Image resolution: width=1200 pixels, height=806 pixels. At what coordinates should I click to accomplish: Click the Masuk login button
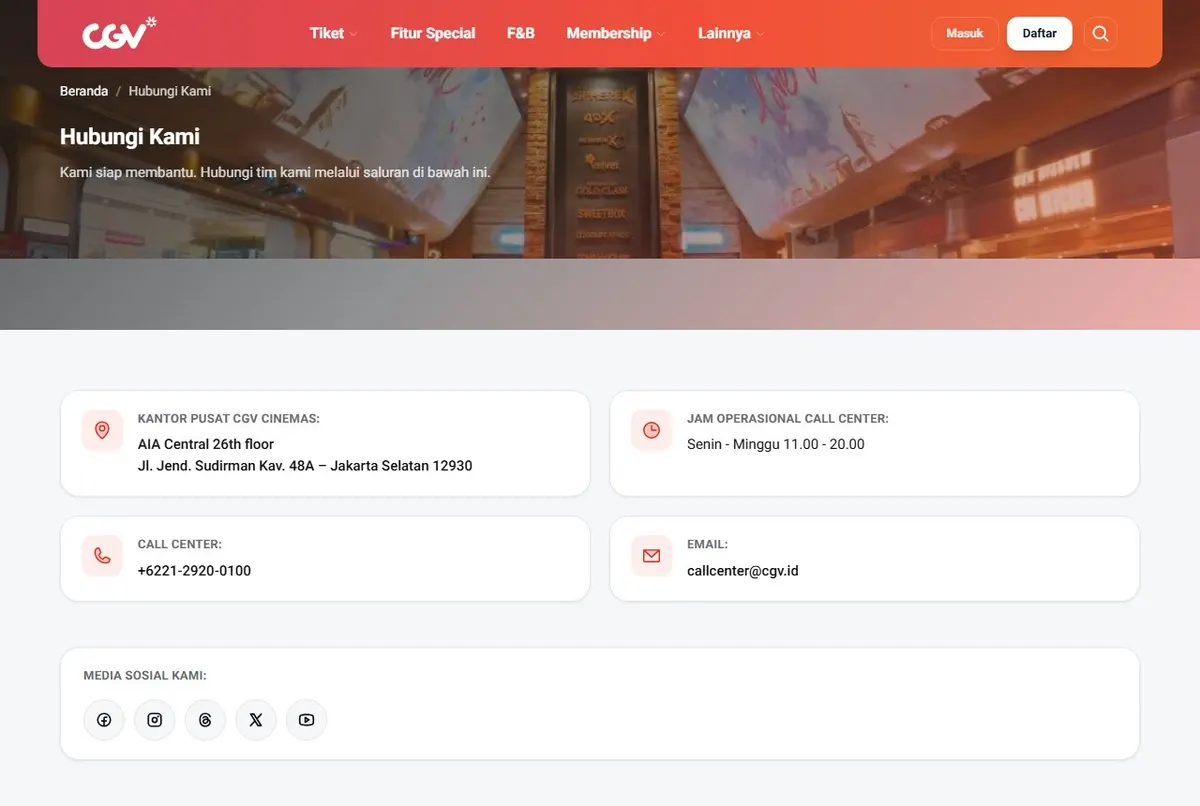(x=965, y=33)
